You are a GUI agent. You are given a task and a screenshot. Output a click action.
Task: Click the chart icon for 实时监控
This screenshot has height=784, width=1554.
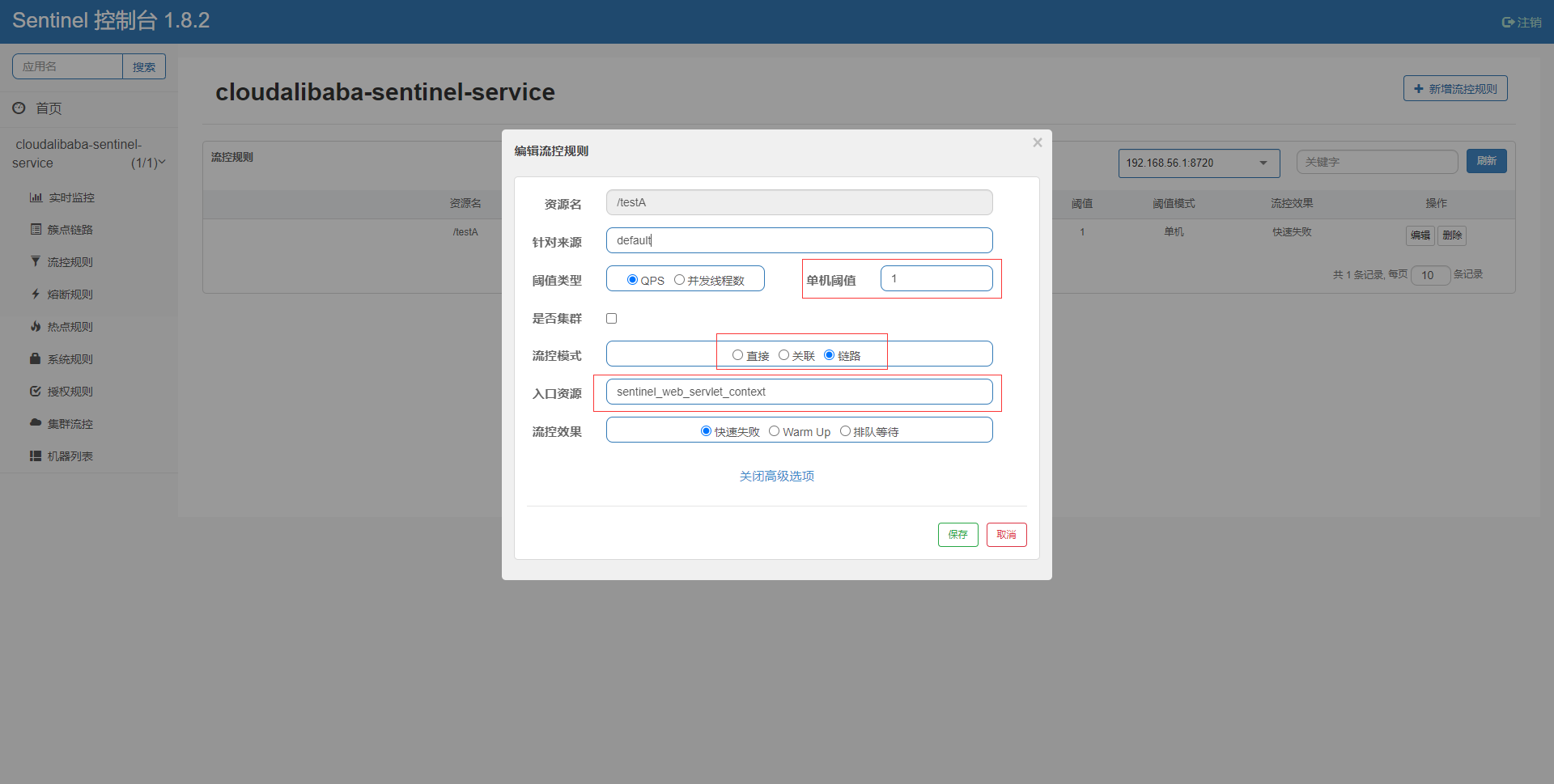point(36,197)
